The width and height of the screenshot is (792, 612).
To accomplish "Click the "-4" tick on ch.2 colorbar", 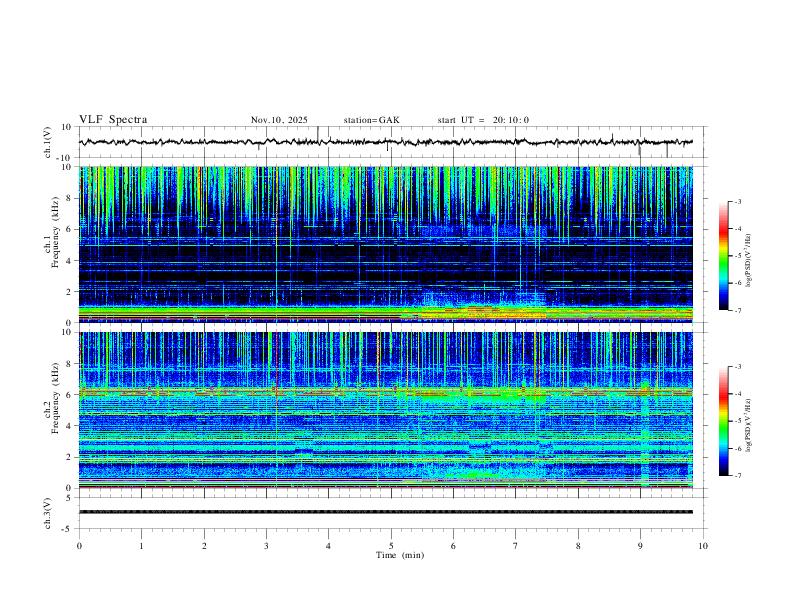I will (737, 394).
